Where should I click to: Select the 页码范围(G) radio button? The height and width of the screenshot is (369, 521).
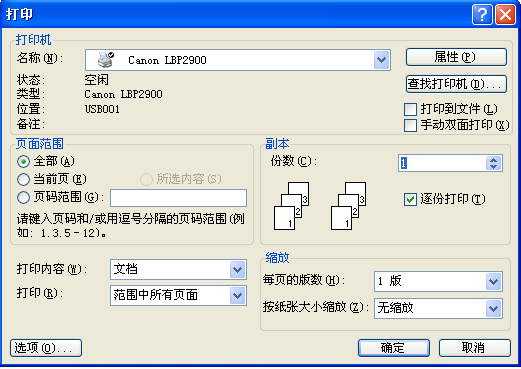[23, 198]
